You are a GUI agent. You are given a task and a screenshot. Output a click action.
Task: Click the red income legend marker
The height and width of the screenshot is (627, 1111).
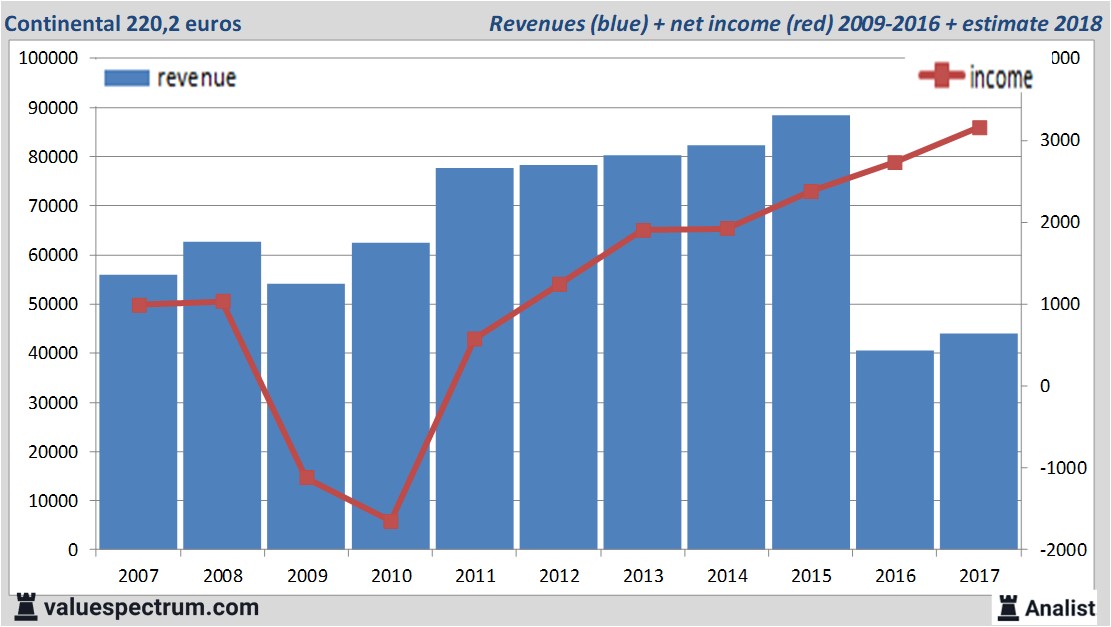pyautogui.click(x=942, y=75)
